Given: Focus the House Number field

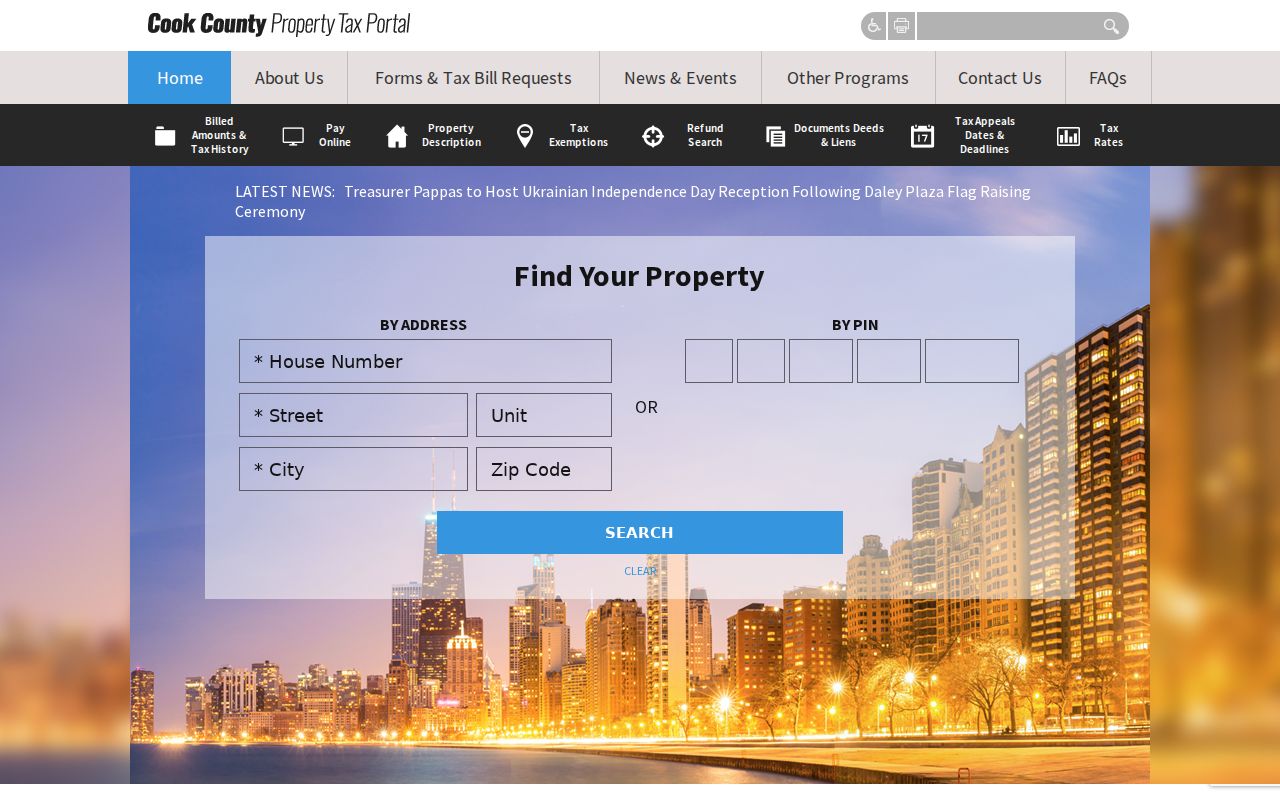Looking at the screenshot, I should pyautogui.click(x=425, y=361).
